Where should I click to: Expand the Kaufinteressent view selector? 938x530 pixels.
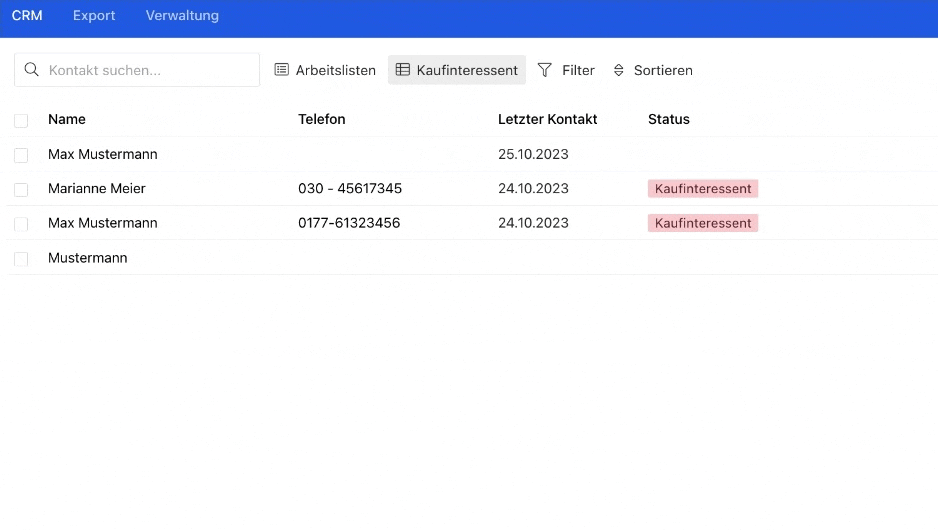pyautogui.click(x=456, y=70)
